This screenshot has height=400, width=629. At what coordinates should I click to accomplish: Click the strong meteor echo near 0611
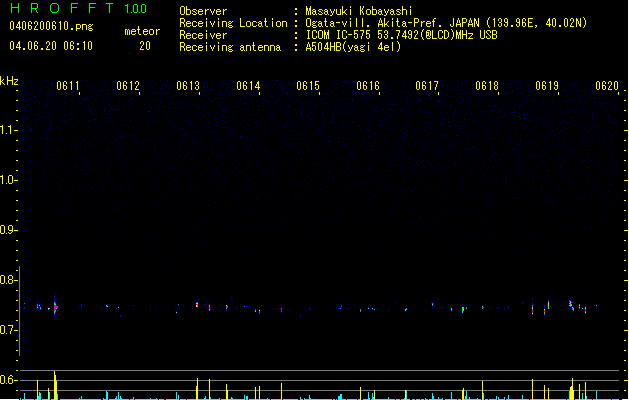click(55, 307)
